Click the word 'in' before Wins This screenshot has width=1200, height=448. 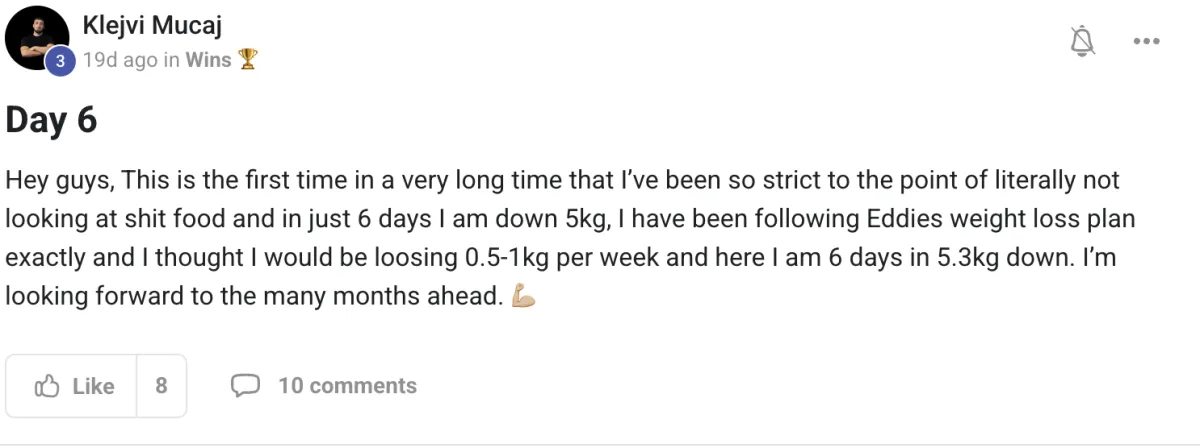171,60
